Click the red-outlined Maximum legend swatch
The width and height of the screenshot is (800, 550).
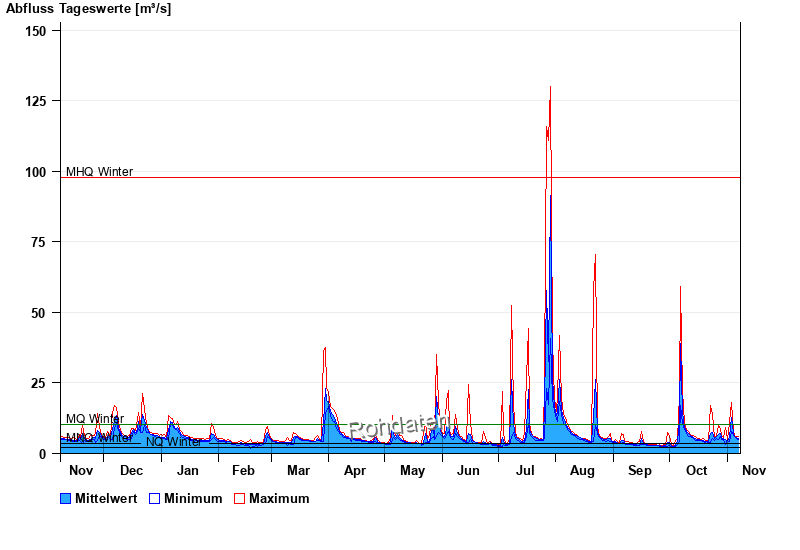coord(239,498)
